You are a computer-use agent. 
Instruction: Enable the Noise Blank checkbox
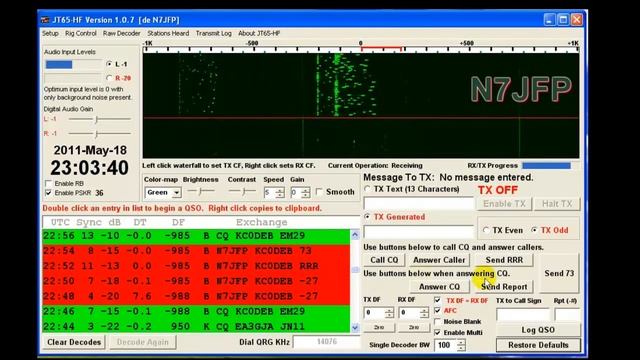coord(438,322)
